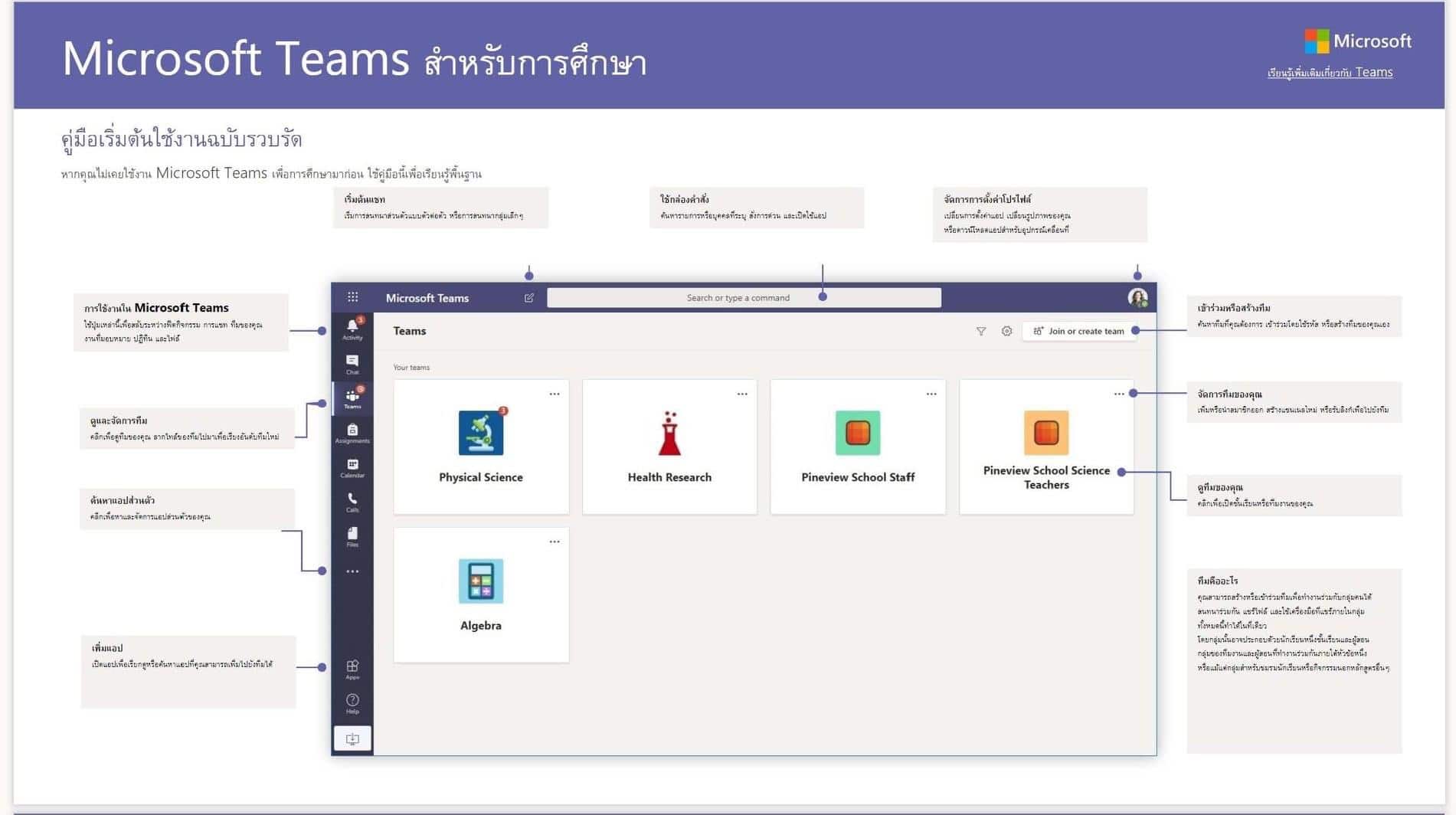
Task: Open manage teams gear icon
Action: [1007, 331]
